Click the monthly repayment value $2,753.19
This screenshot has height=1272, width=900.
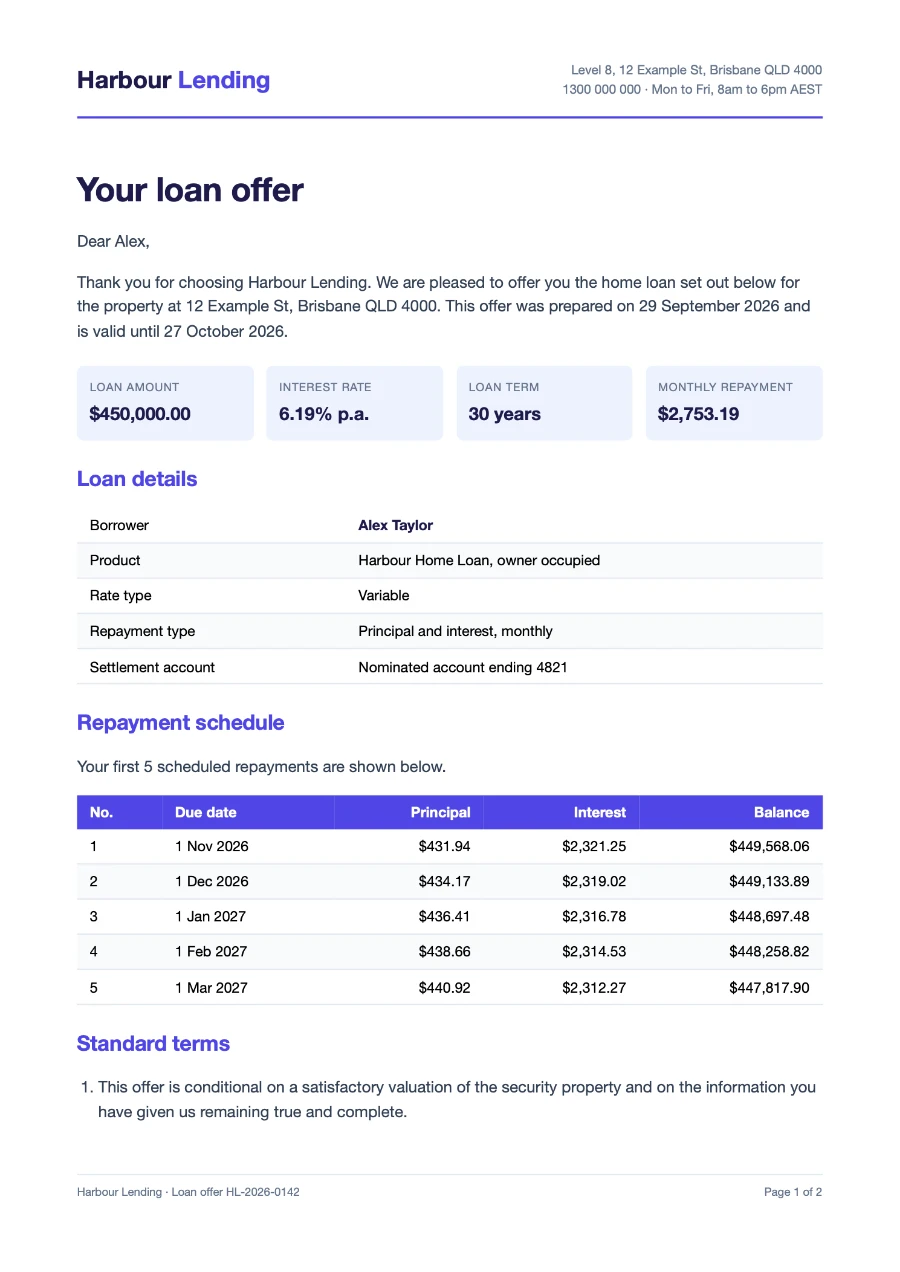coord(699,414)
